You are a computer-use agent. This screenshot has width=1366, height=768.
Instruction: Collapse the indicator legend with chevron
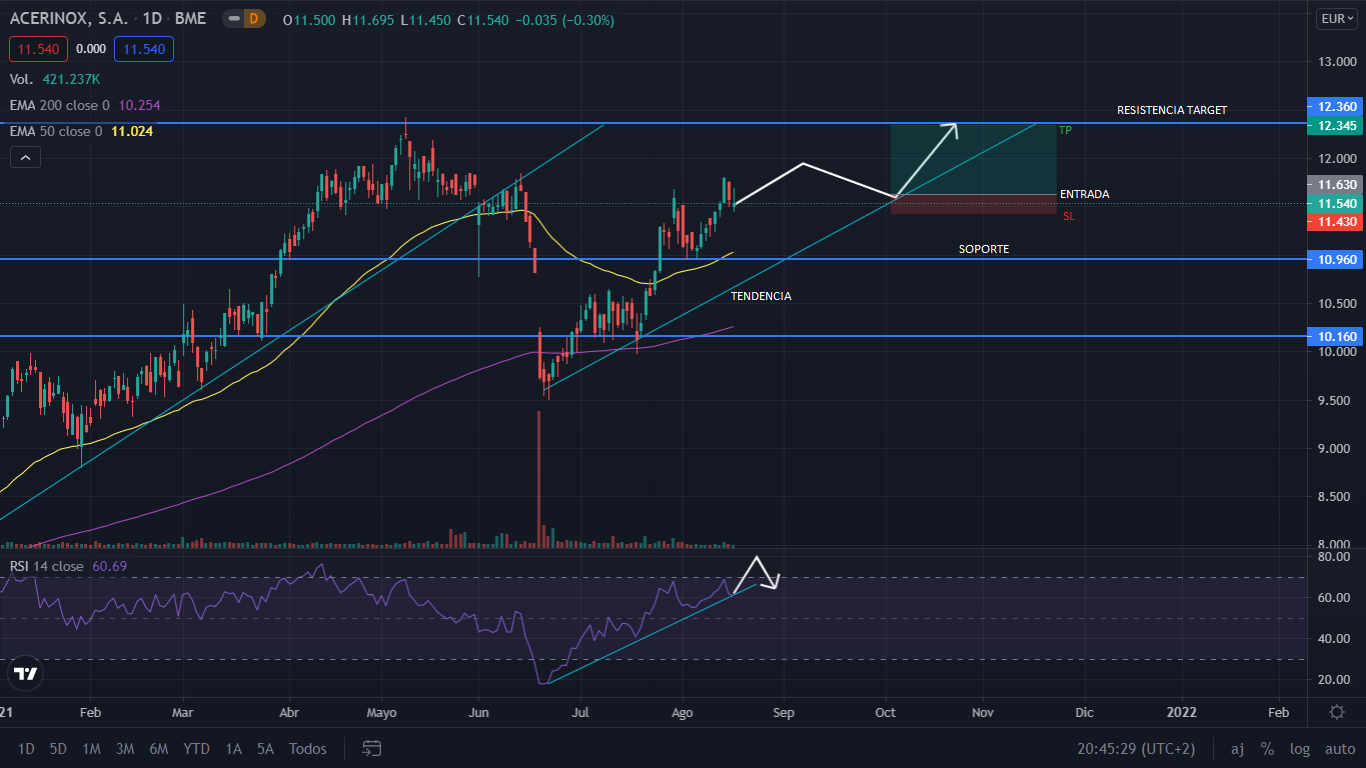tap(25, 157)
